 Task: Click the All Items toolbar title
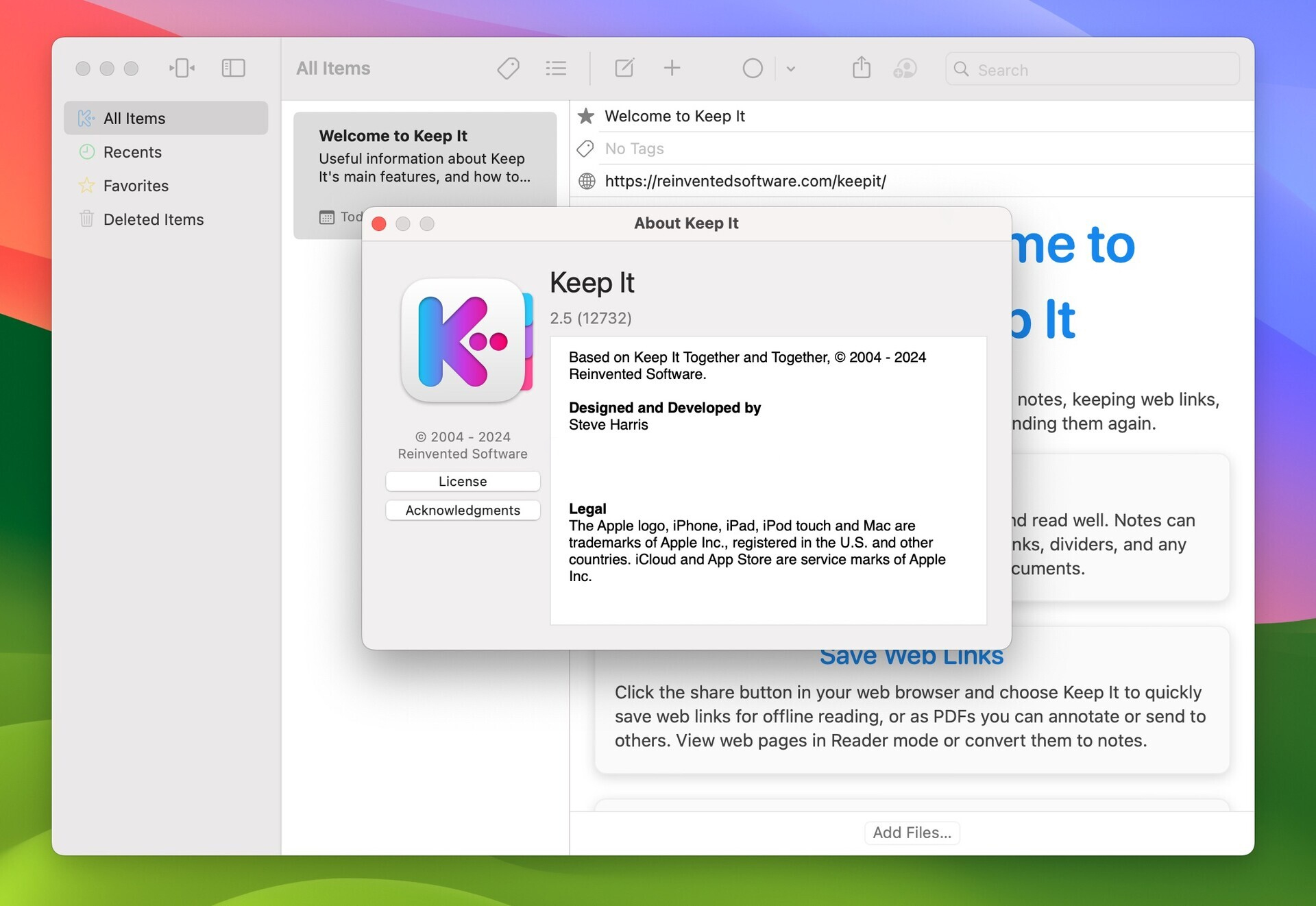pos(333,69)
